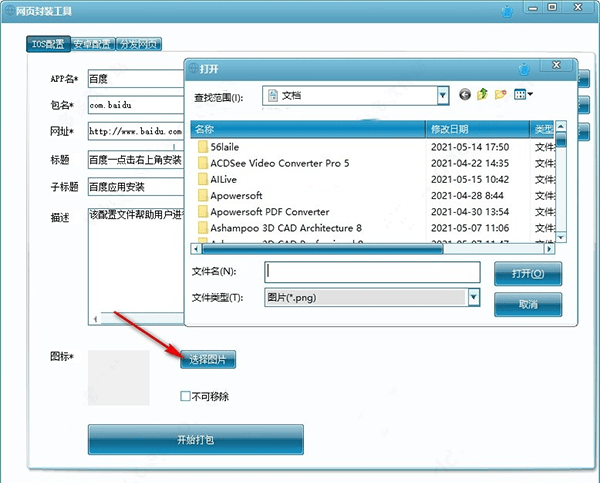Create a new folder icon
The height and width of the screenshot is (483, 600).
click(501, 94)
